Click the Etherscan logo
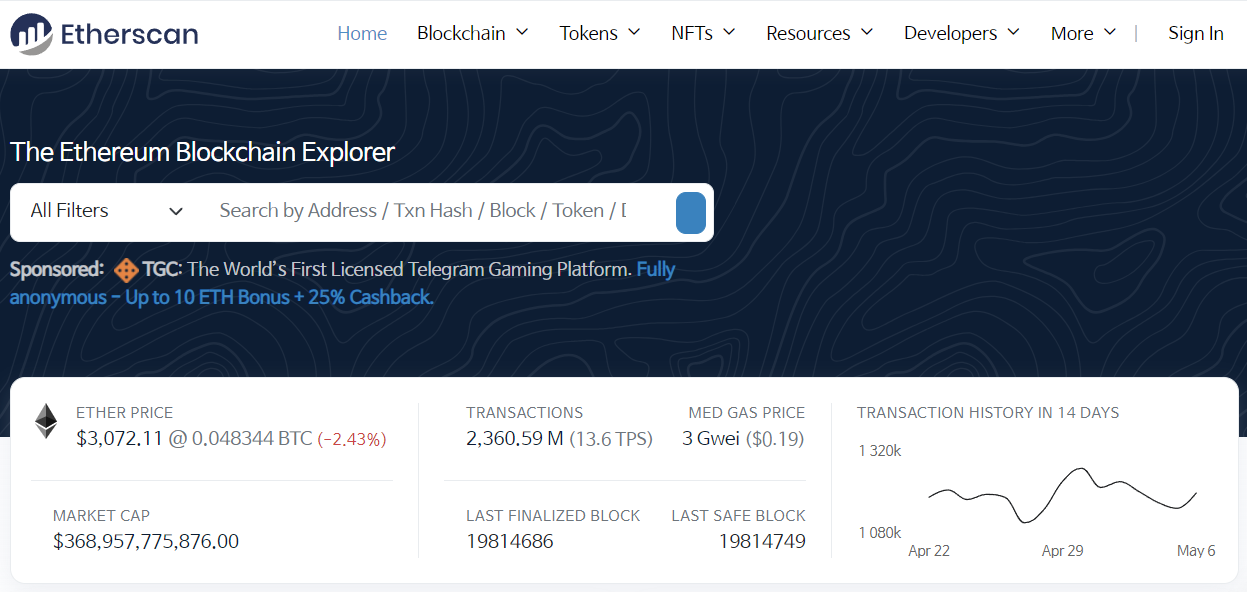1247x592 pixels. tap(104, 34)
